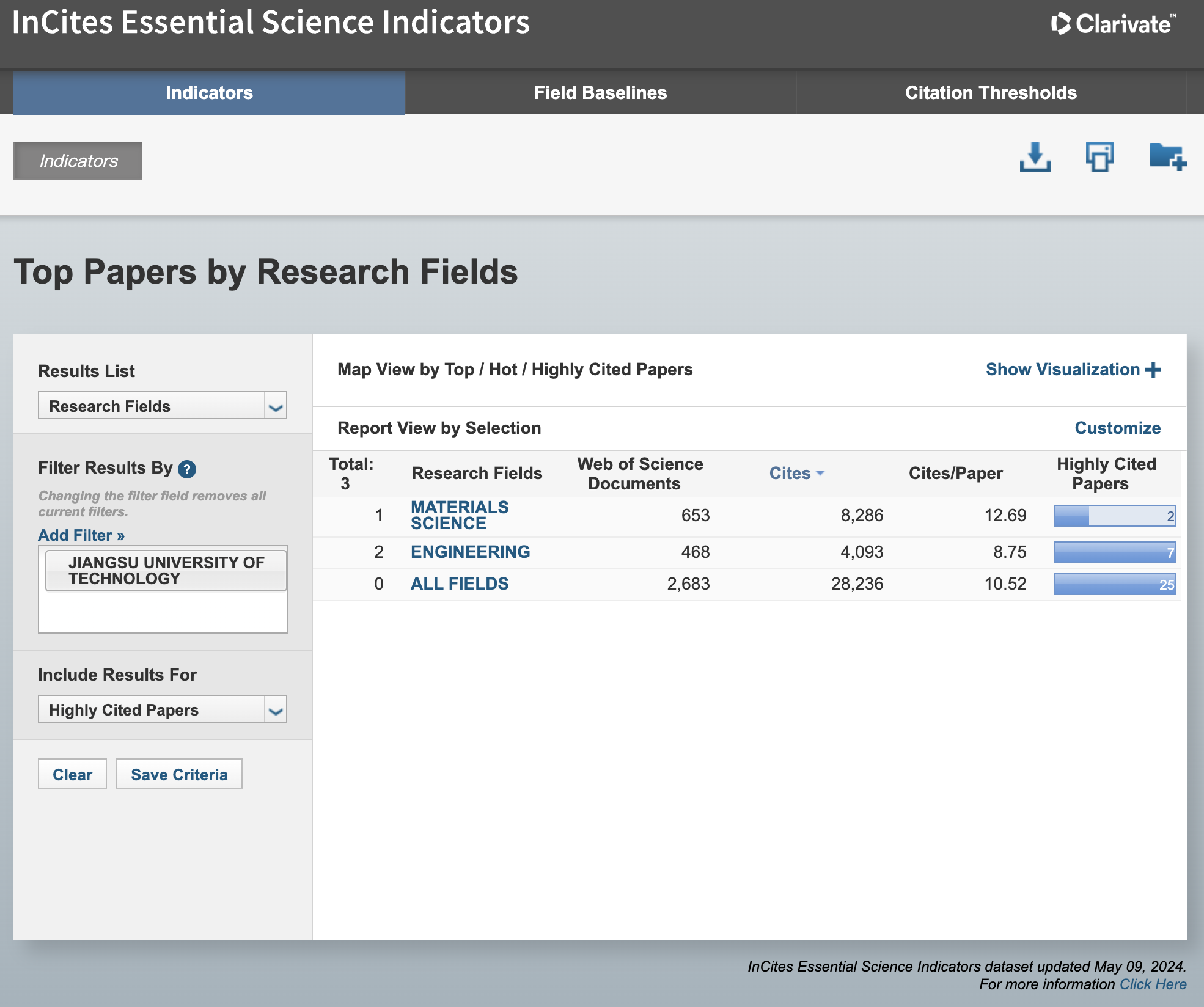Image resolution: width=1204 pixels, height=1007 pixels.
Task: Open the MATERIALS SCIENCE field link
Action: 459,515
